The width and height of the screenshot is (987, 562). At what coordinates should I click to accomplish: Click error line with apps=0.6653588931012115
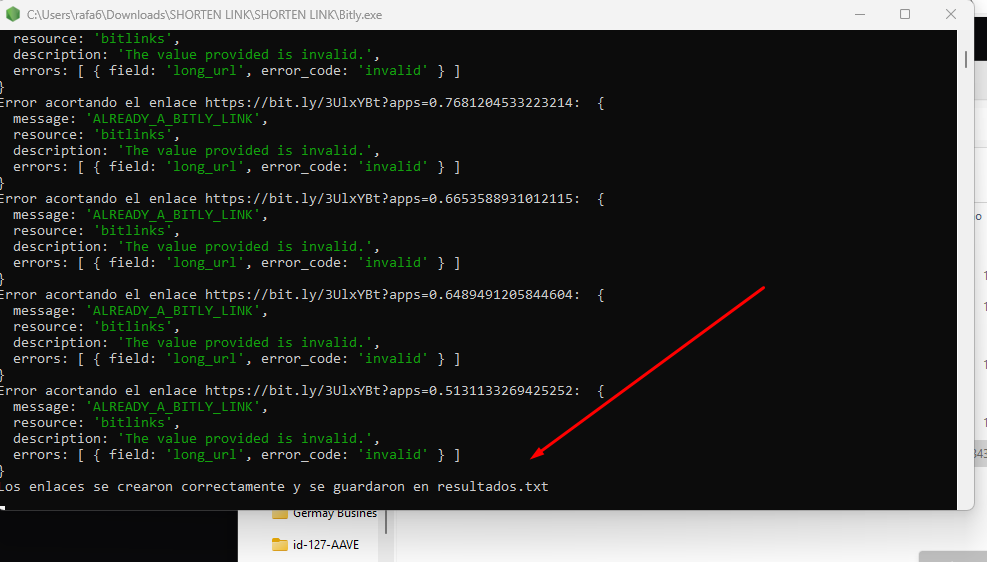tap(302, 199)
